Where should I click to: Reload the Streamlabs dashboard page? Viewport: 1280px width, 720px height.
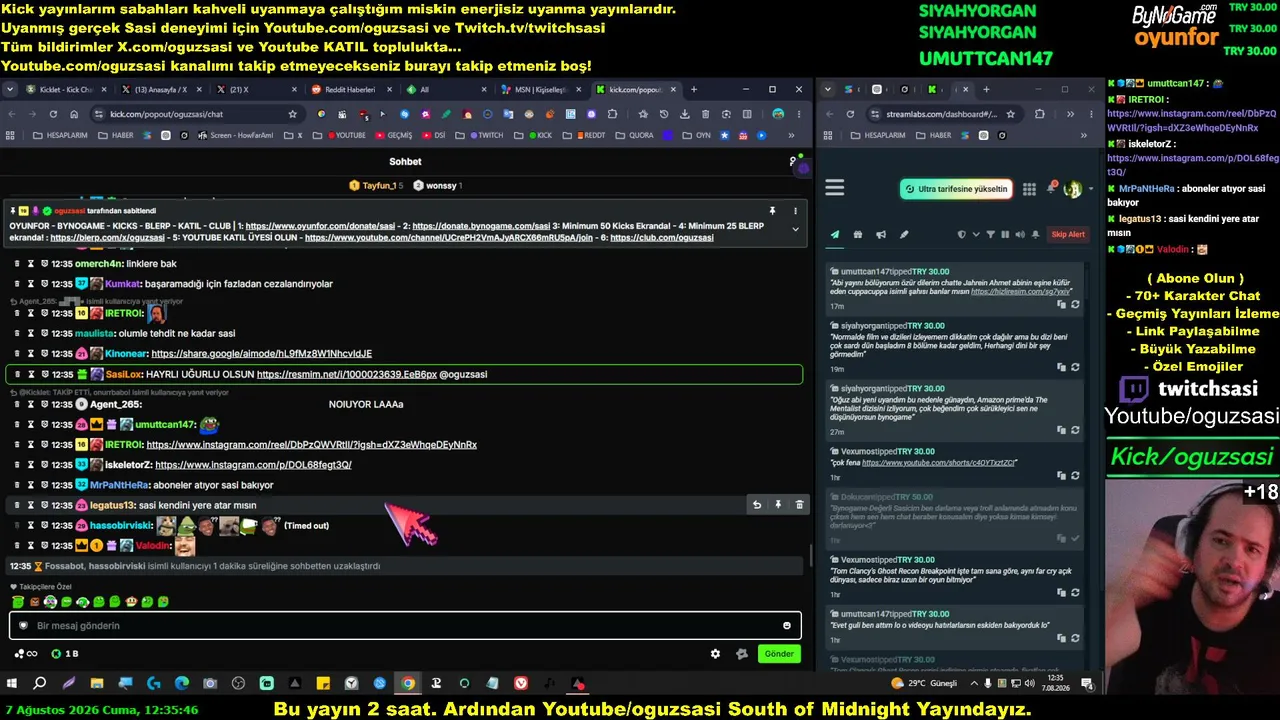point(851,114)
